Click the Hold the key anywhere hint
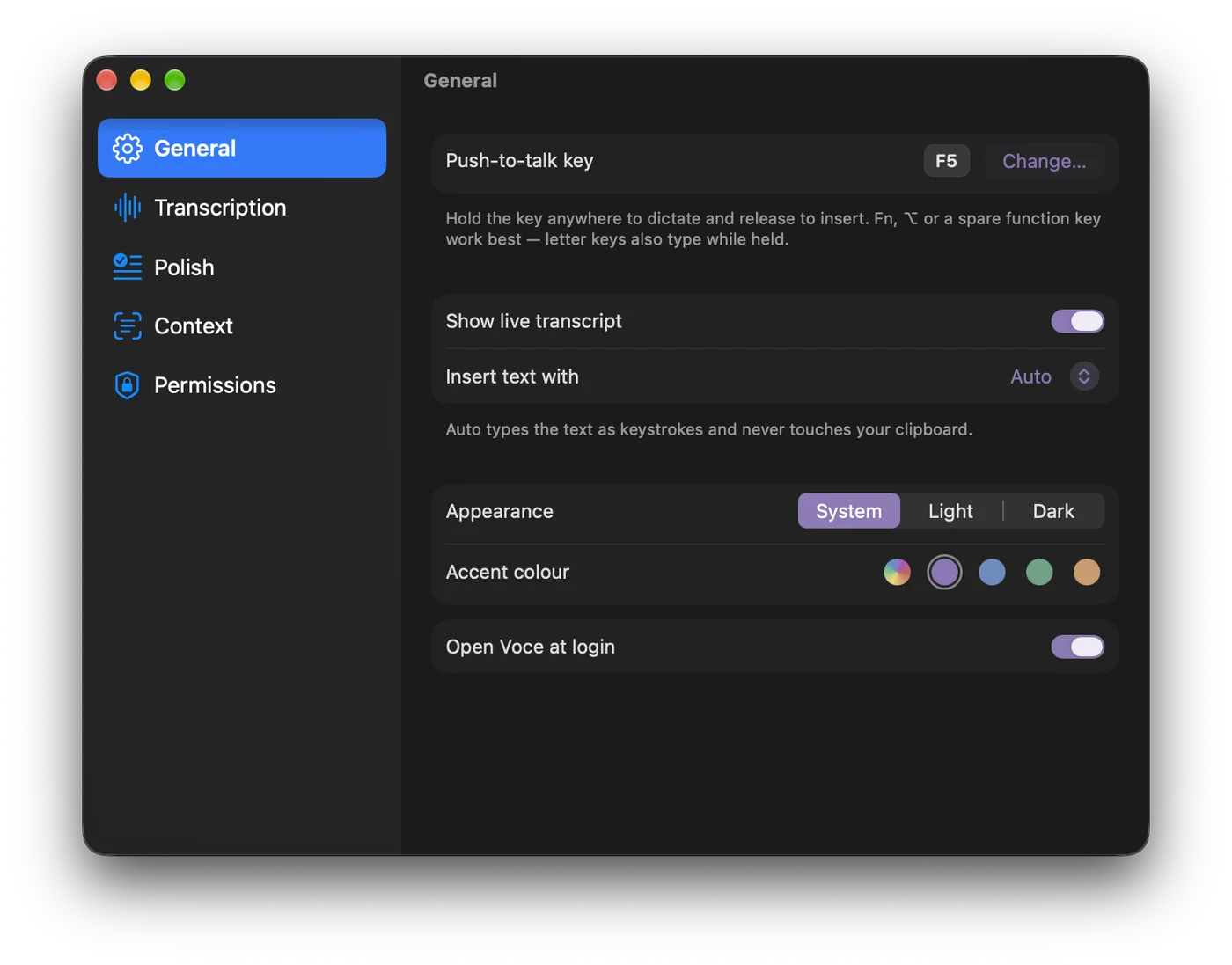 (774, 229)
